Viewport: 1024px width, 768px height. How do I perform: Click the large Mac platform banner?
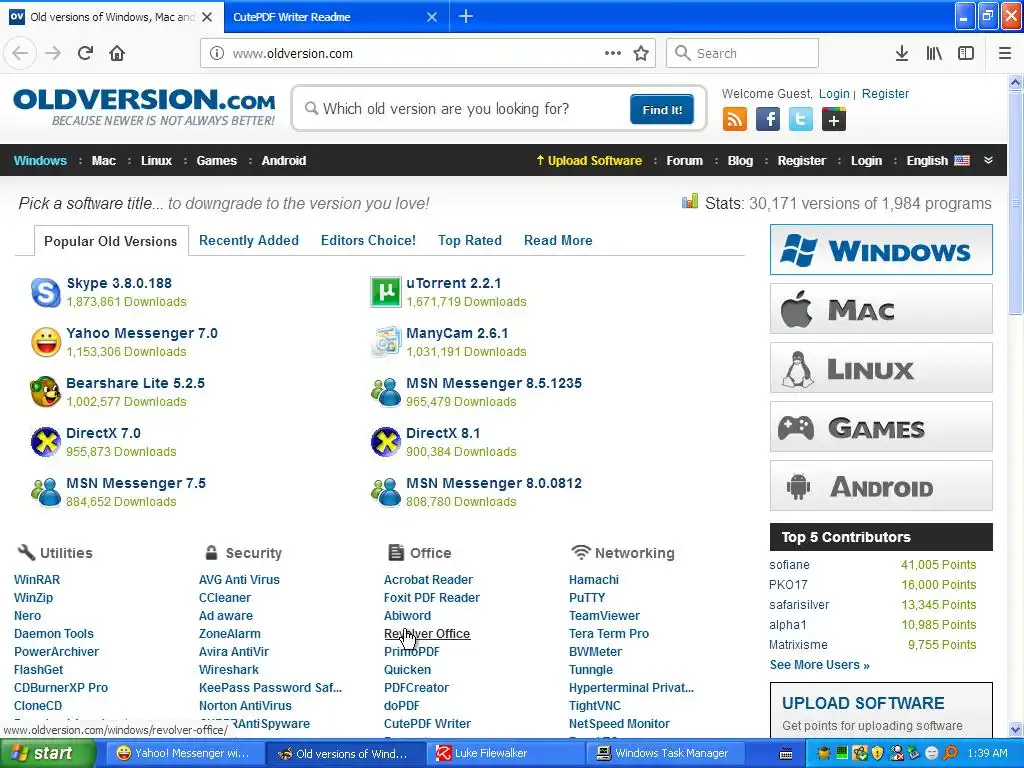coord(881,308)
